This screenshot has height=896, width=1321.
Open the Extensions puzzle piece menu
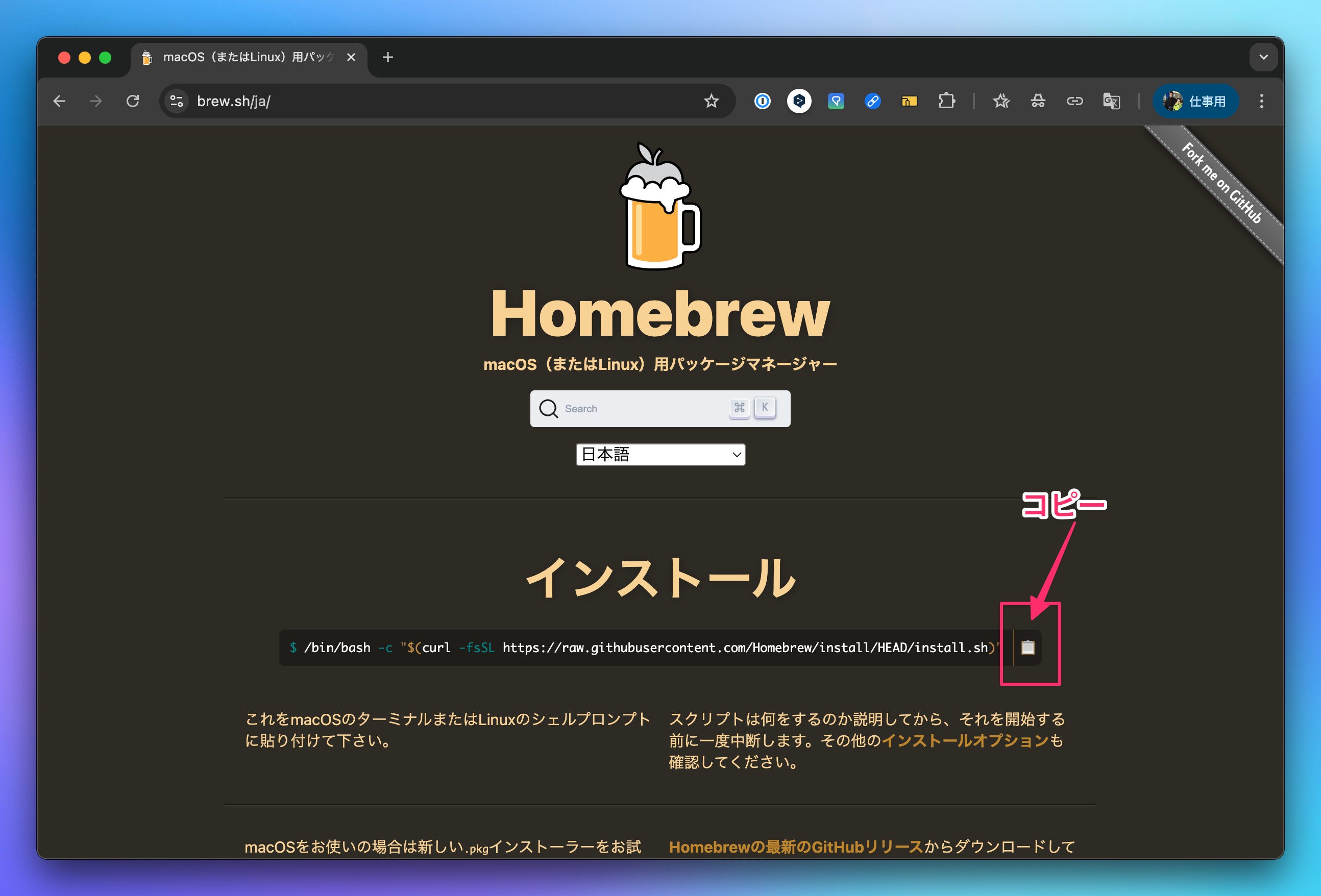pyautogui.click(x=946, y=101)
